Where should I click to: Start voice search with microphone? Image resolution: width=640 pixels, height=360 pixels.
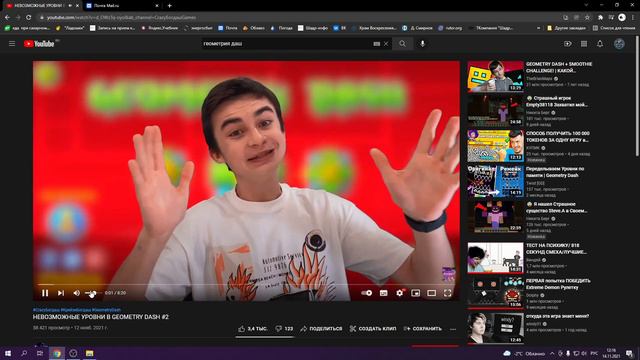[422, 44]
